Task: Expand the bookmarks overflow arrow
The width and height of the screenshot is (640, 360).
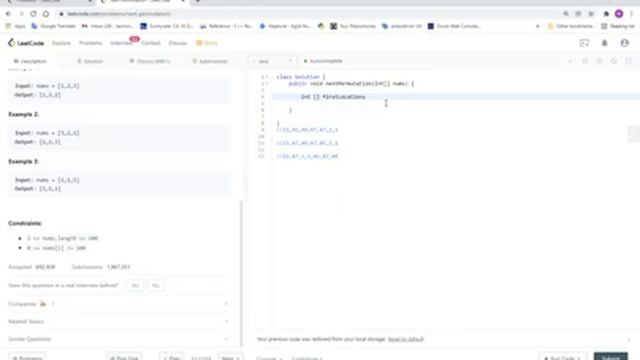Action: [537, 26]
